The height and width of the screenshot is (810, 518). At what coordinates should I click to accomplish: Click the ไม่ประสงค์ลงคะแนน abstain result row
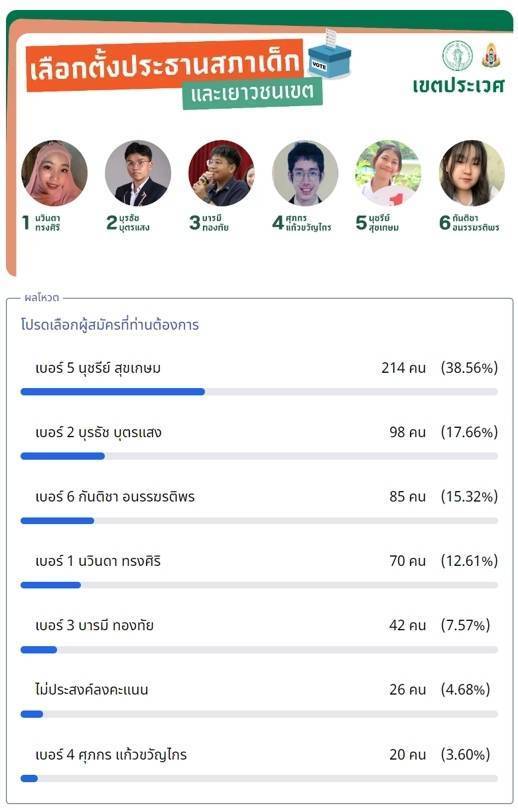[x=259, y=699]
